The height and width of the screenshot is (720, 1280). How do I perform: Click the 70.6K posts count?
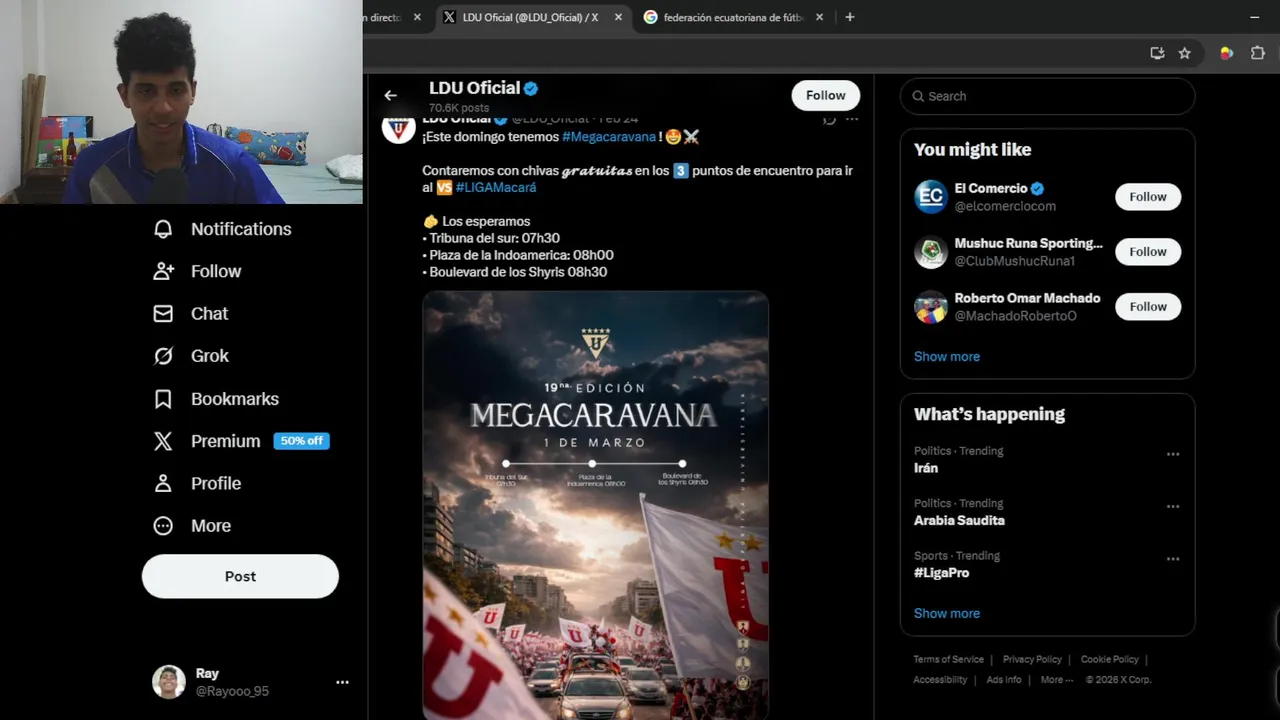point(459,108)
